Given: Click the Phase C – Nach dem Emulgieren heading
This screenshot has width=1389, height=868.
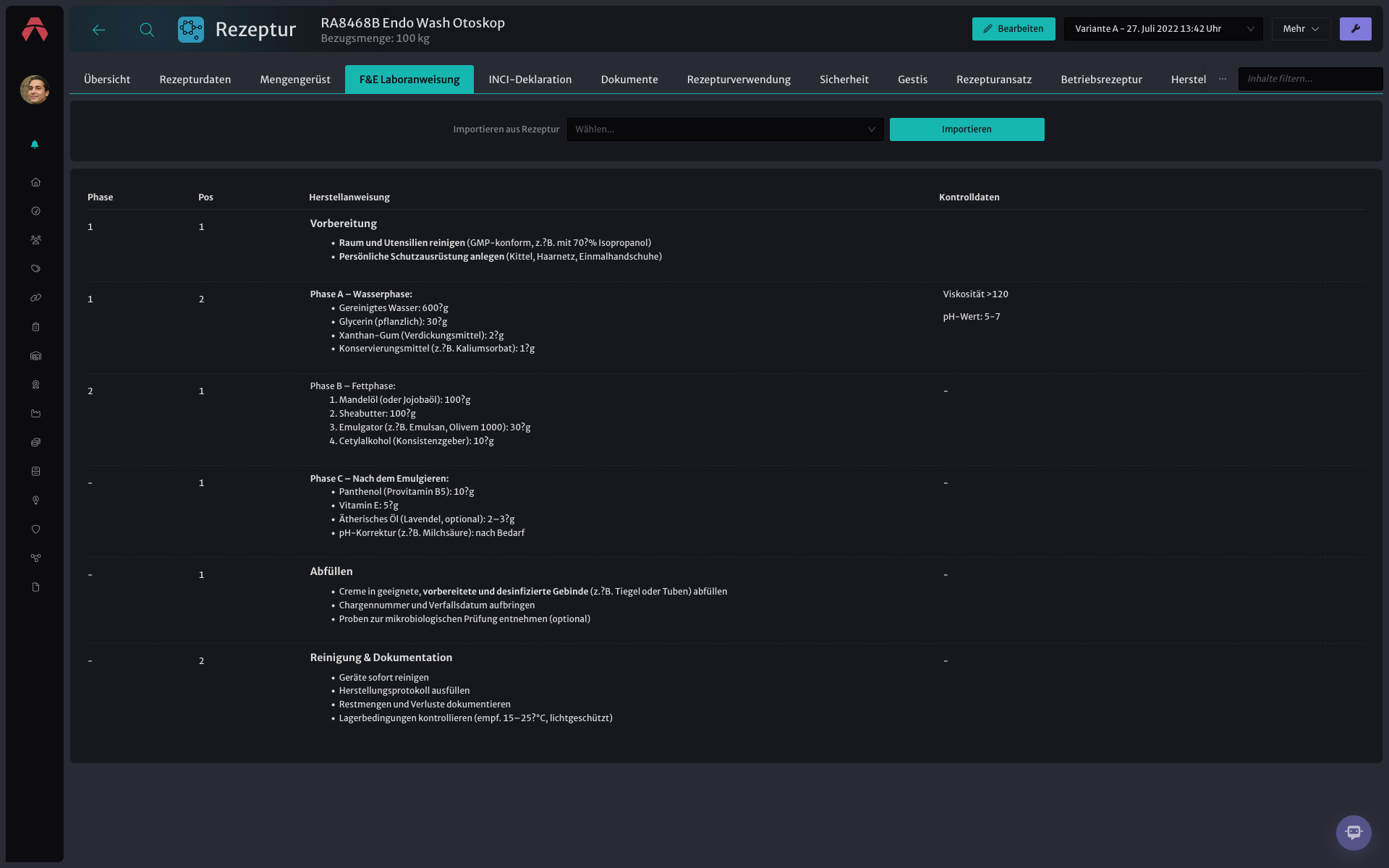Looking at the screenshot, I should click(379, 479).
